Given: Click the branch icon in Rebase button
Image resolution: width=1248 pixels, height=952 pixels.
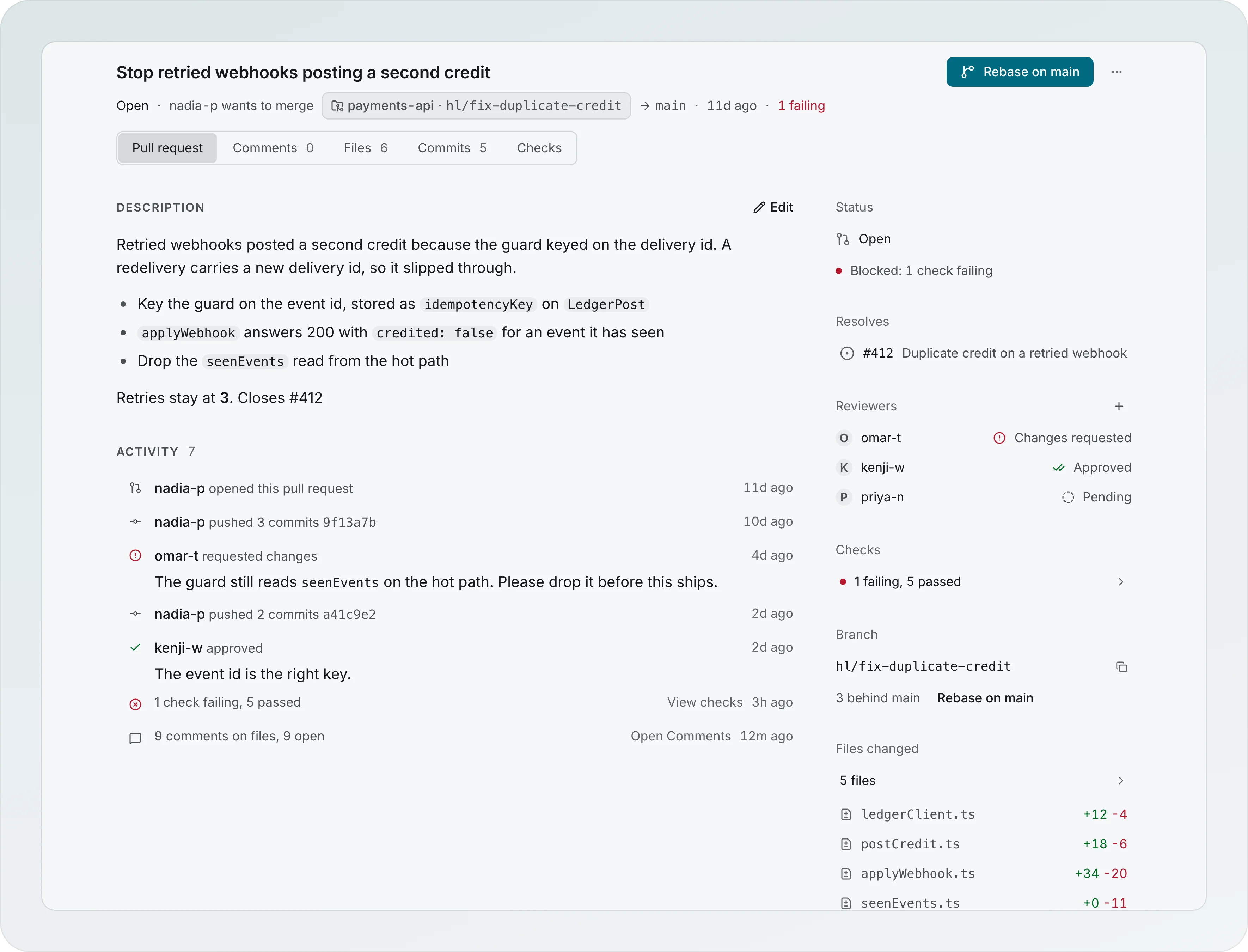Looking at the screenshot, I should tap(968, 72).
